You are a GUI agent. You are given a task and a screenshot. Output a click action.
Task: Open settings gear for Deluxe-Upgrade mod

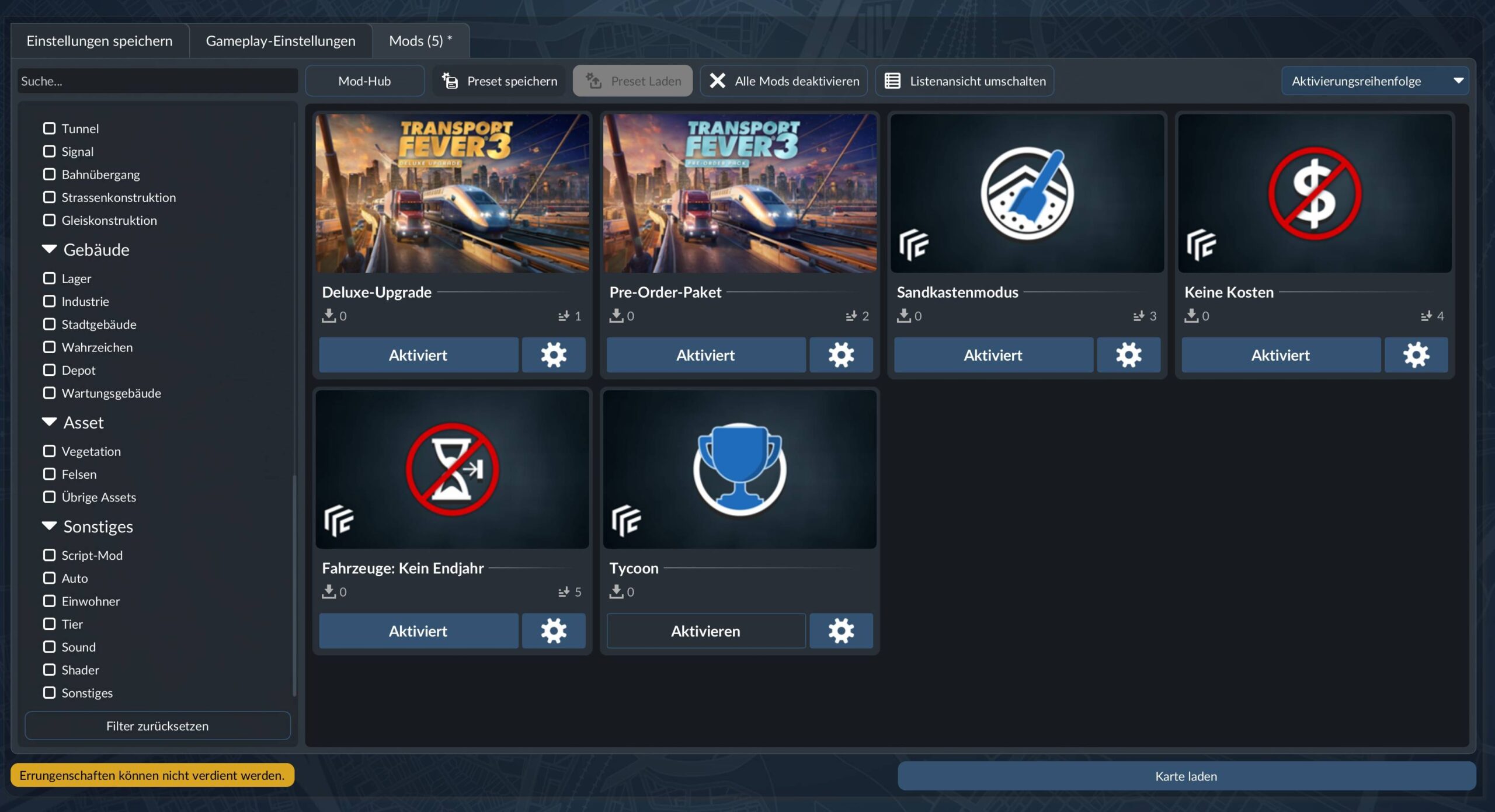554,355
